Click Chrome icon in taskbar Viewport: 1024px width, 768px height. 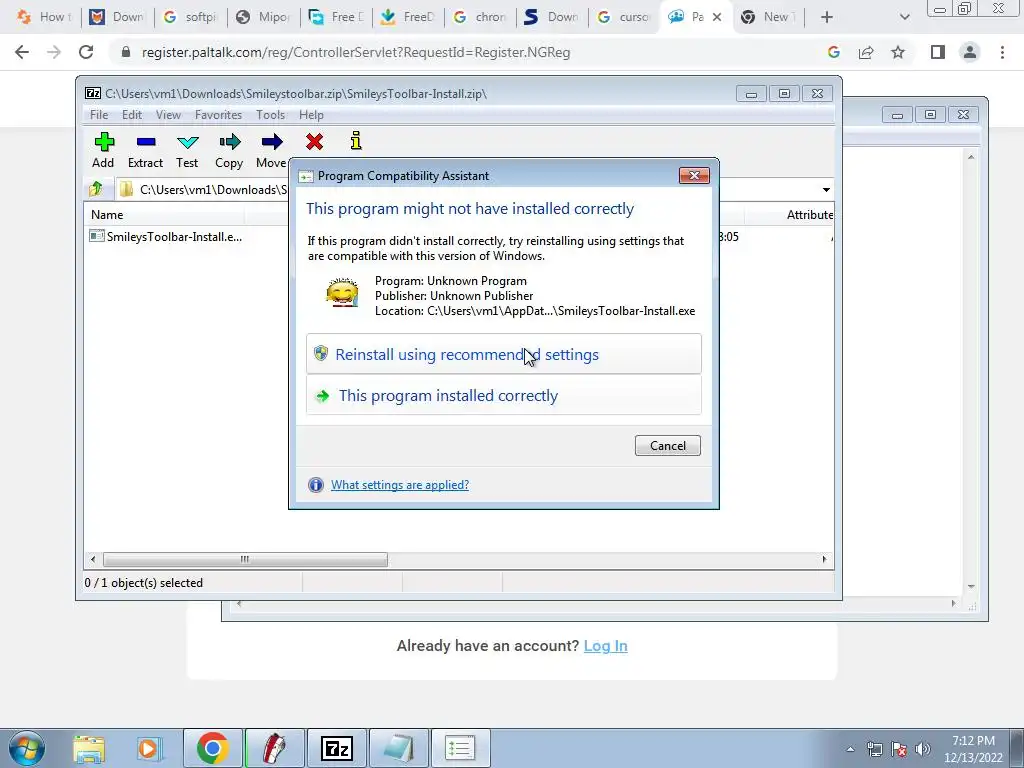click(213, 748)
